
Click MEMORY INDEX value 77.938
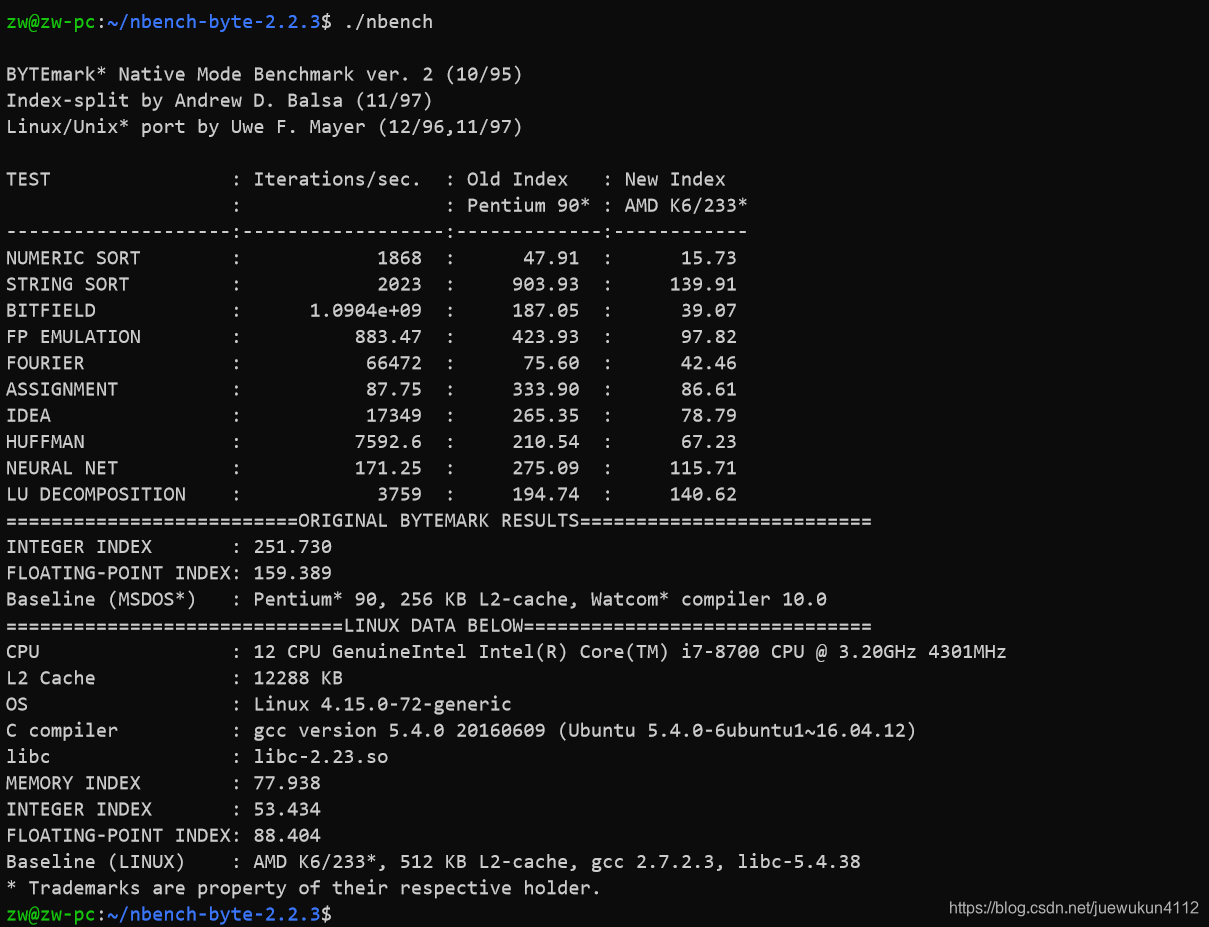tap(287, 783)
